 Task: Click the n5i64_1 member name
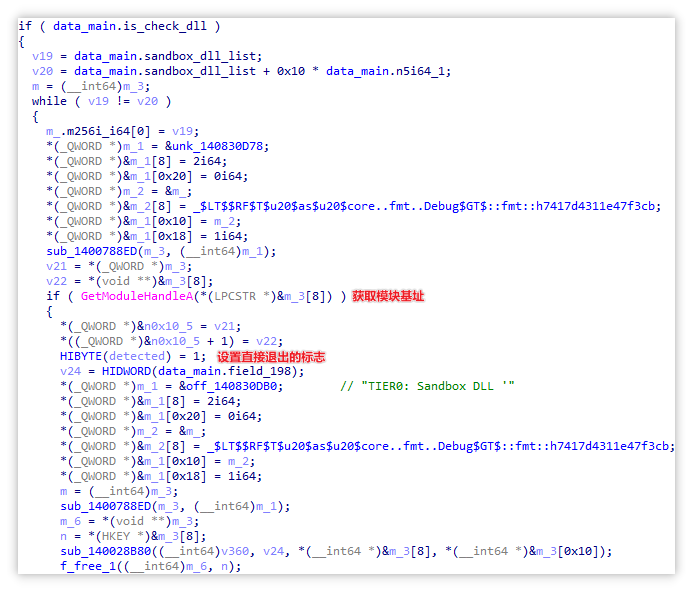click(x=423, y=71)
